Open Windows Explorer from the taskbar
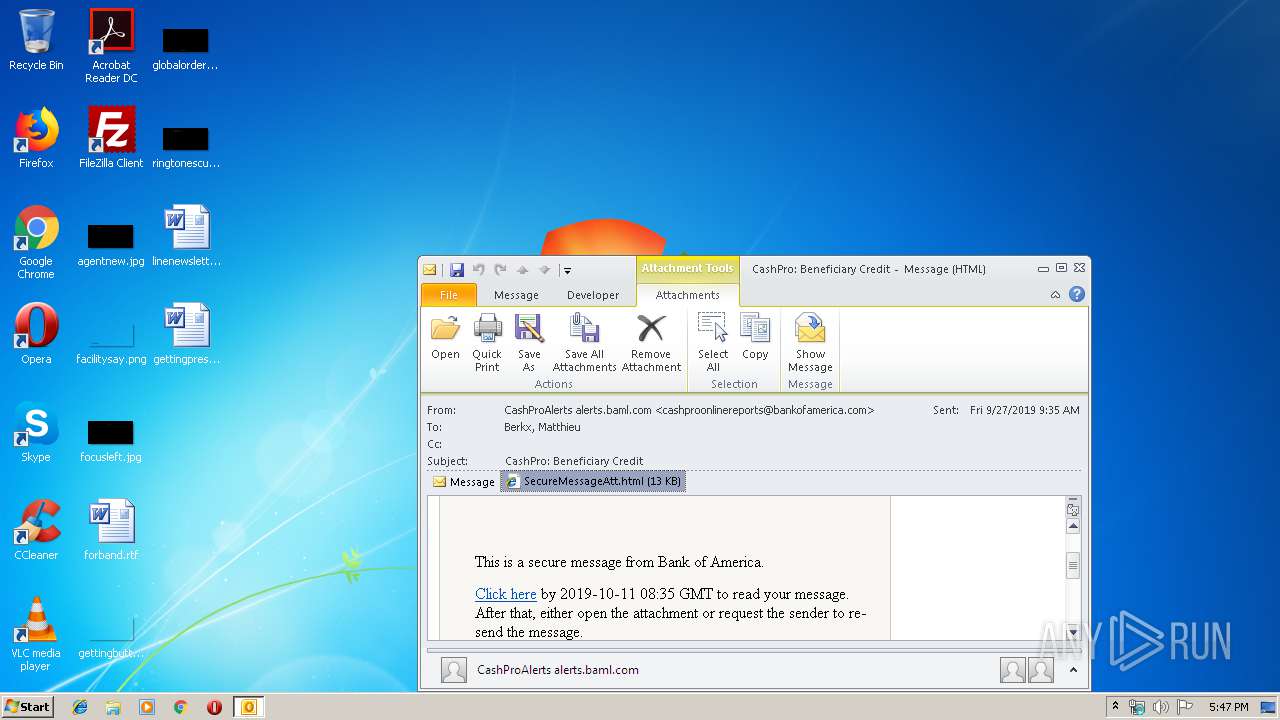The image size is (1280, 720). click(x=113, y=707)
